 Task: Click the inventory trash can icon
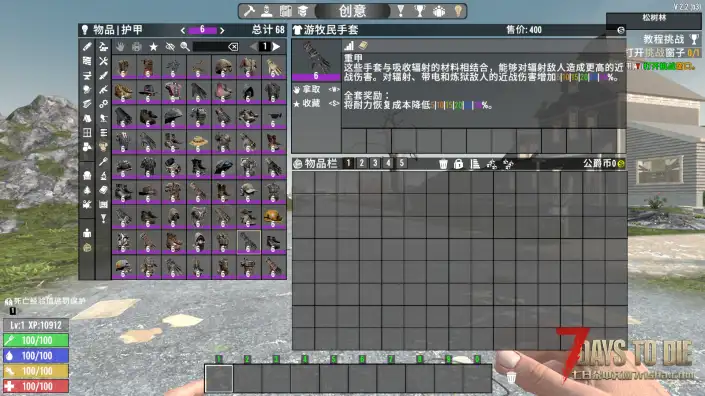pyautogui.click(x=443, y=164)
